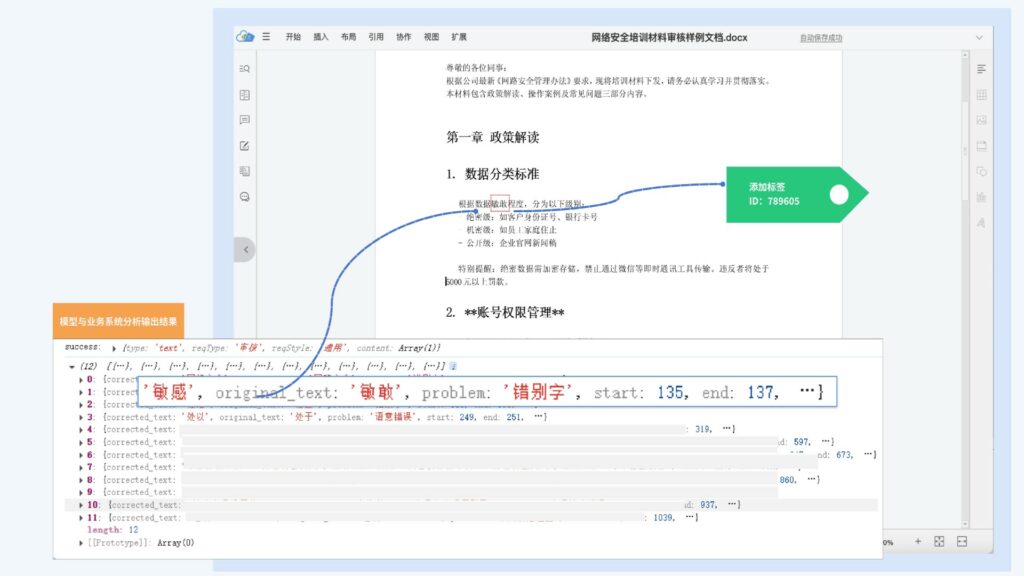This screenshot has width=1024, height=576.
Task: Open the 开始 menu
Action: coord(293,37)
